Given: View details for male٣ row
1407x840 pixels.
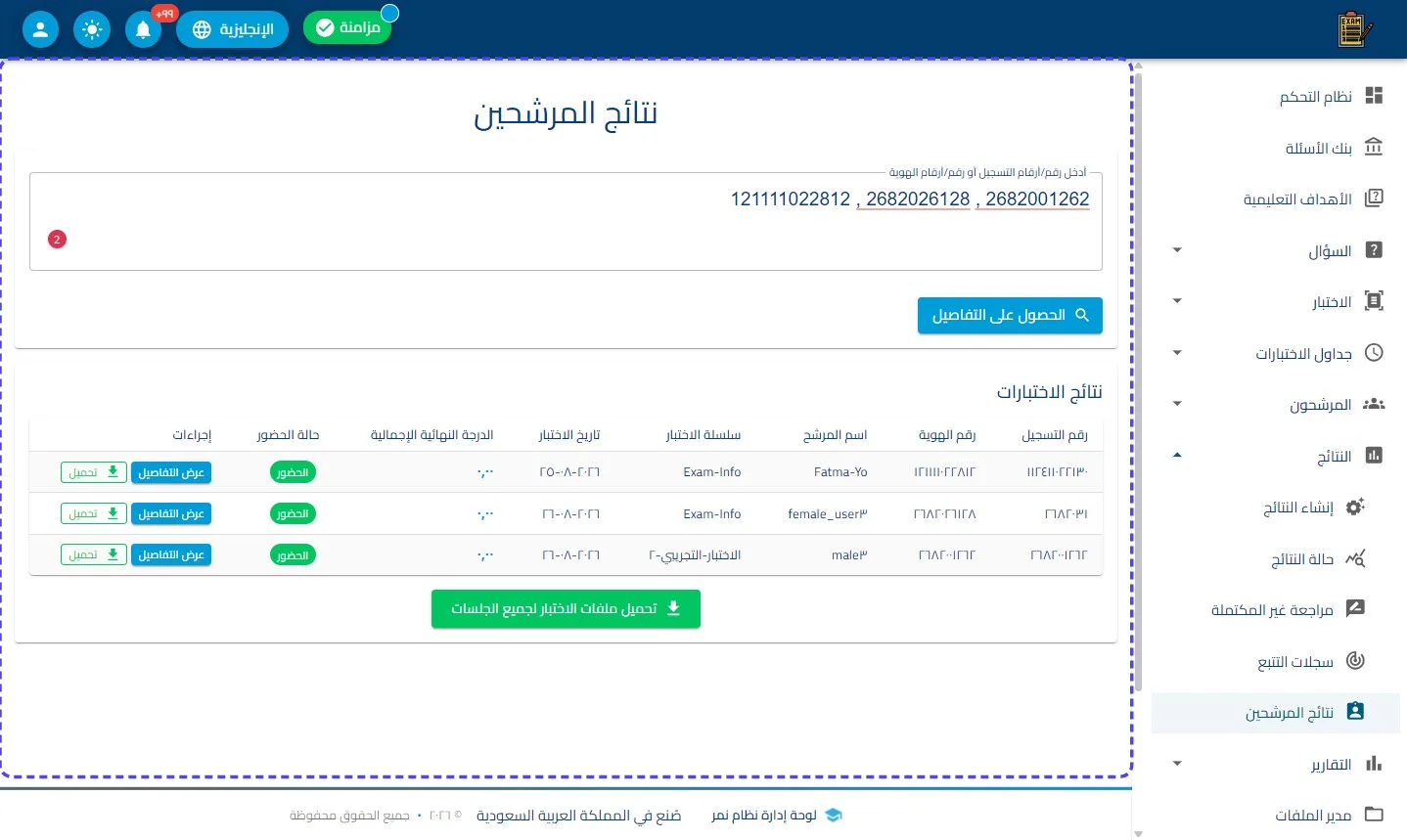Looking at the screenshot, I should 171,554.
